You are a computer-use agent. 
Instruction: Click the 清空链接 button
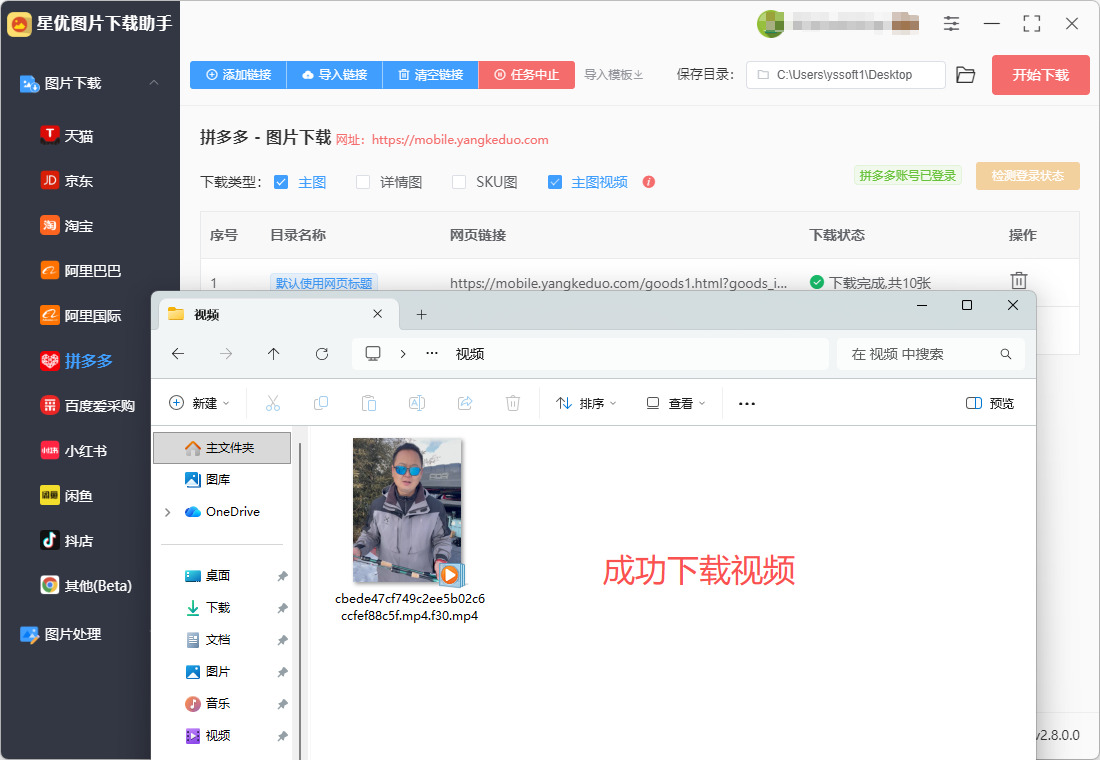click(x=431, y=75)
